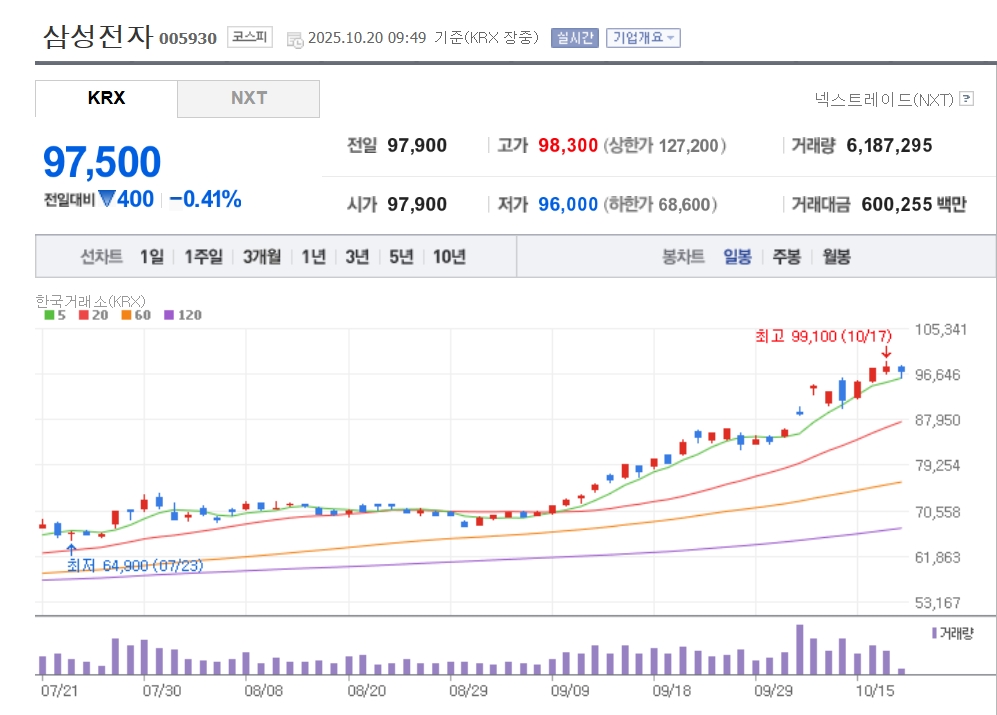Screen dimensions: 997x715
Task: Click the 실시간 real-time badge
Action: [x=574, y=38]
